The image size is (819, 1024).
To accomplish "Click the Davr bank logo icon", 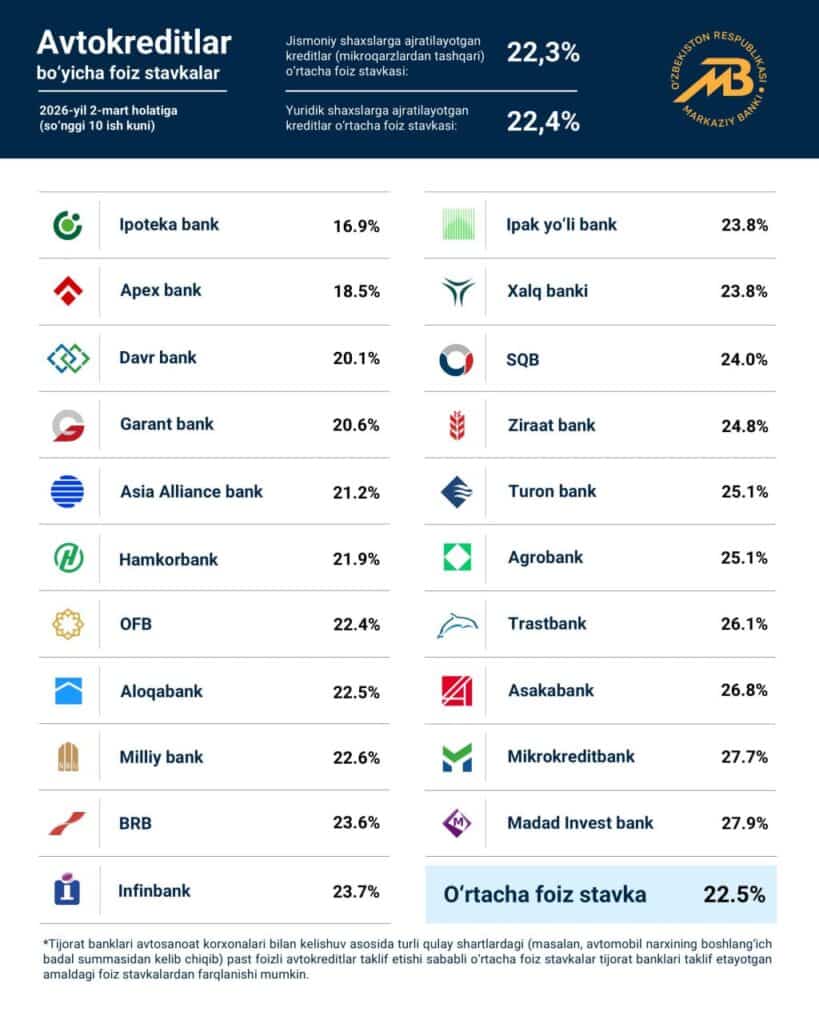I will (67, 357).
